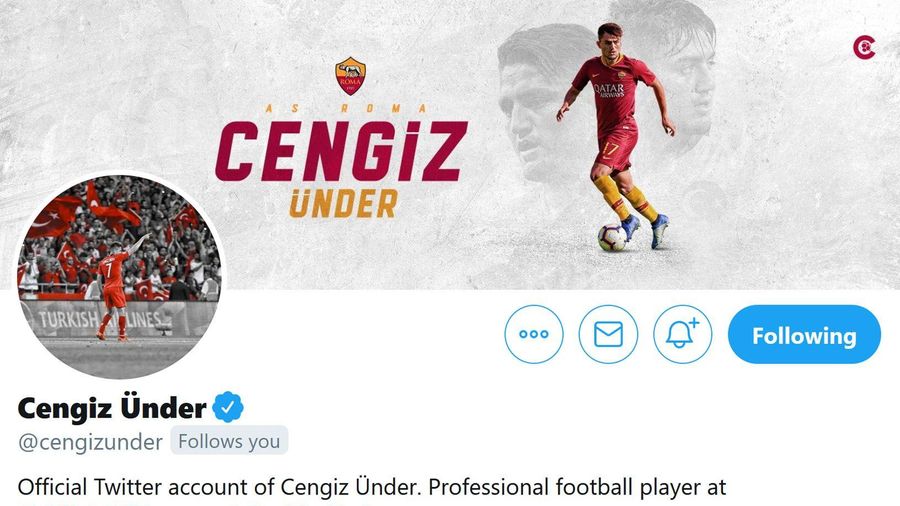Click the orange ÜNDER text in banner

(343, 204)
